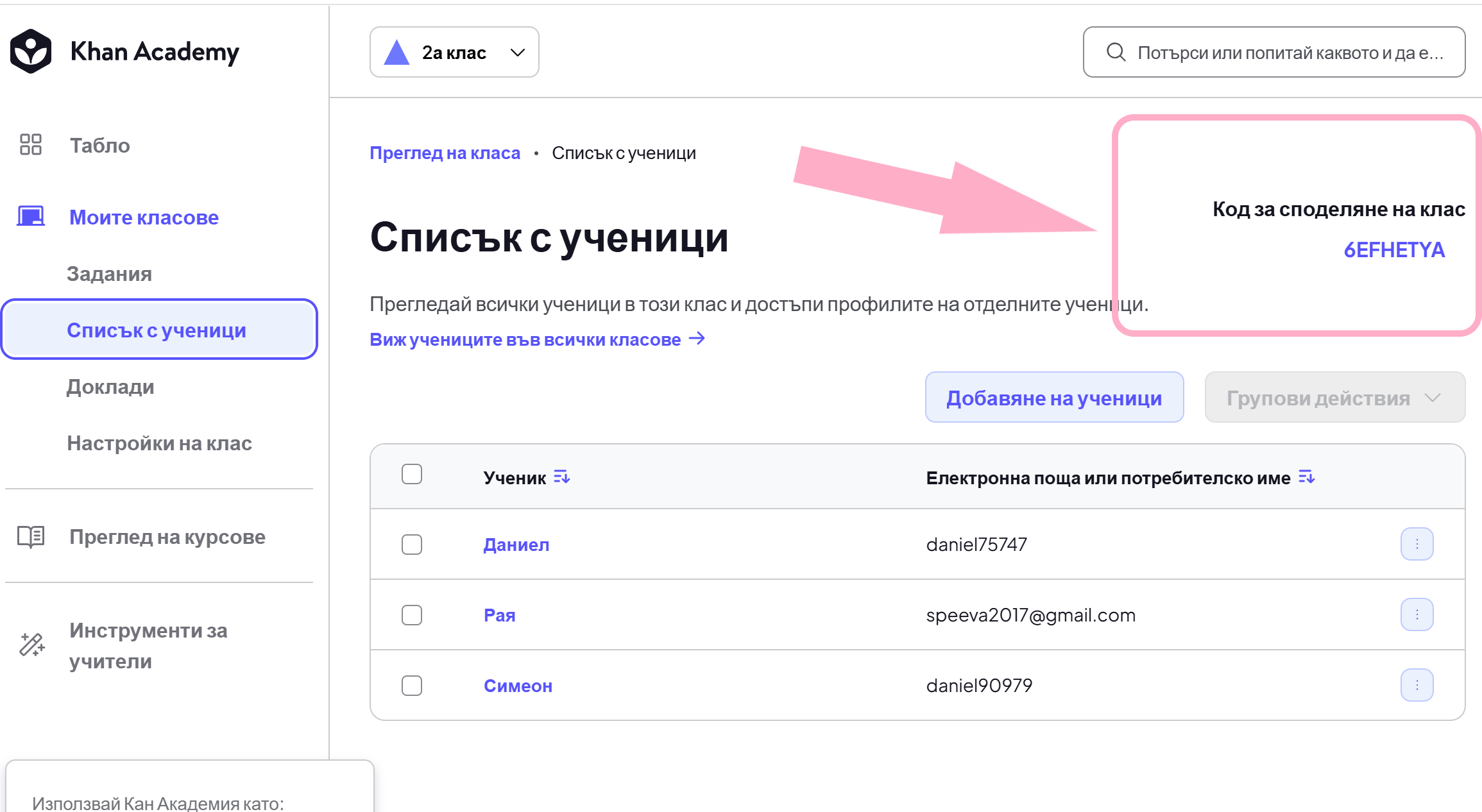Click the Добавяне на ученици button
The image size is (1482, 812).
click(x=1055, y=398)
